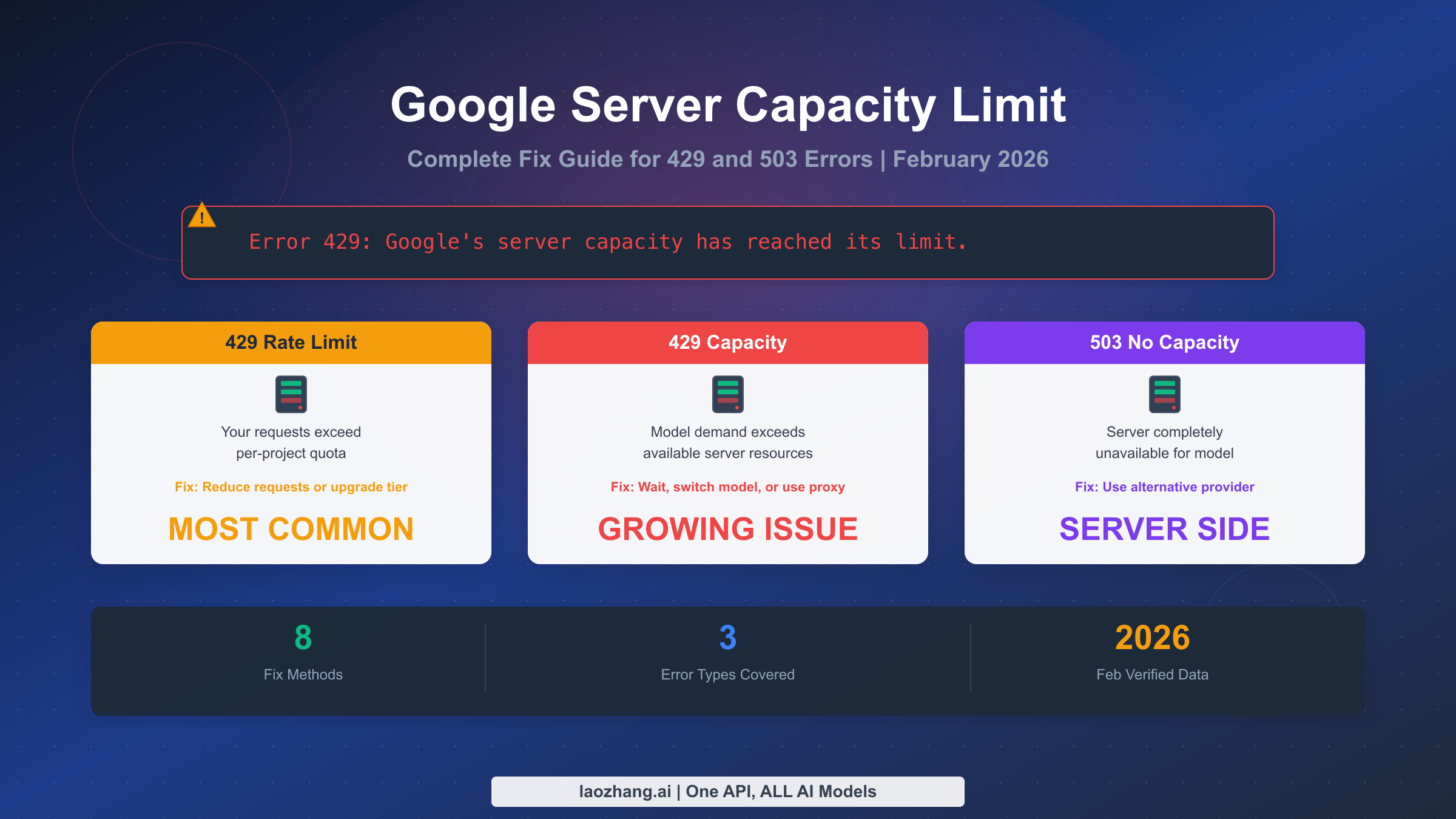Click the SERVER SIDE label
Screen dimensions: 1456x819
point(1164,529)
